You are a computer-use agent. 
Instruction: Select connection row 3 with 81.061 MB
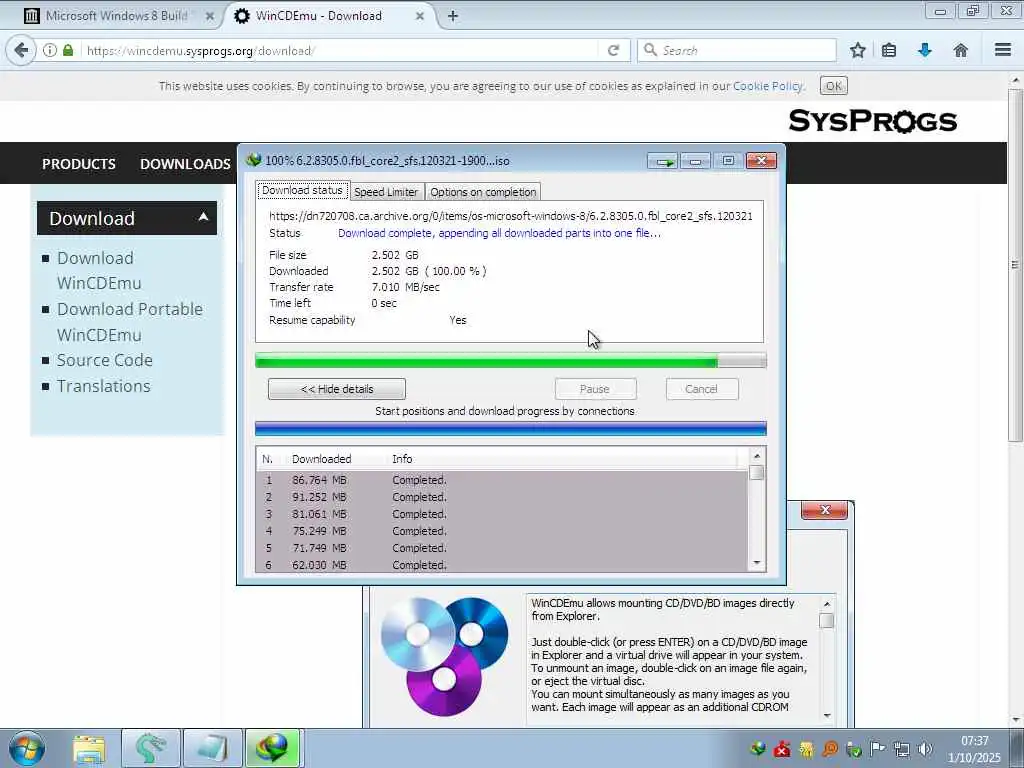502,514
